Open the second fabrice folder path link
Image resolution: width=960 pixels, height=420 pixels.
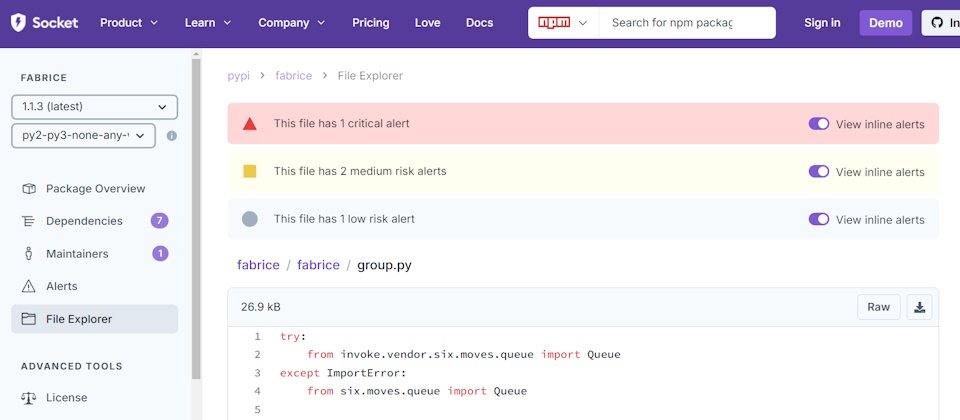tap(318, 265)
